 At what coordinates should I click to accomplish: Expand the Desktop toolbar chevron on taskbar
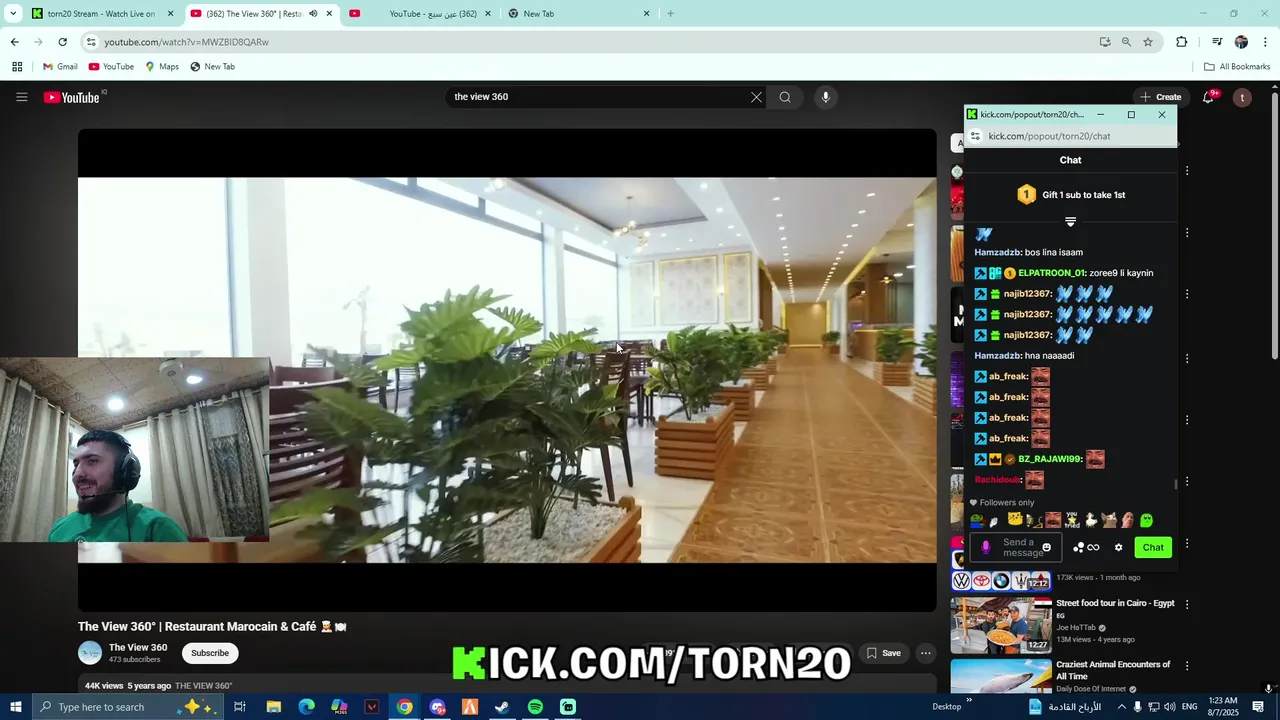click(968, 701)
